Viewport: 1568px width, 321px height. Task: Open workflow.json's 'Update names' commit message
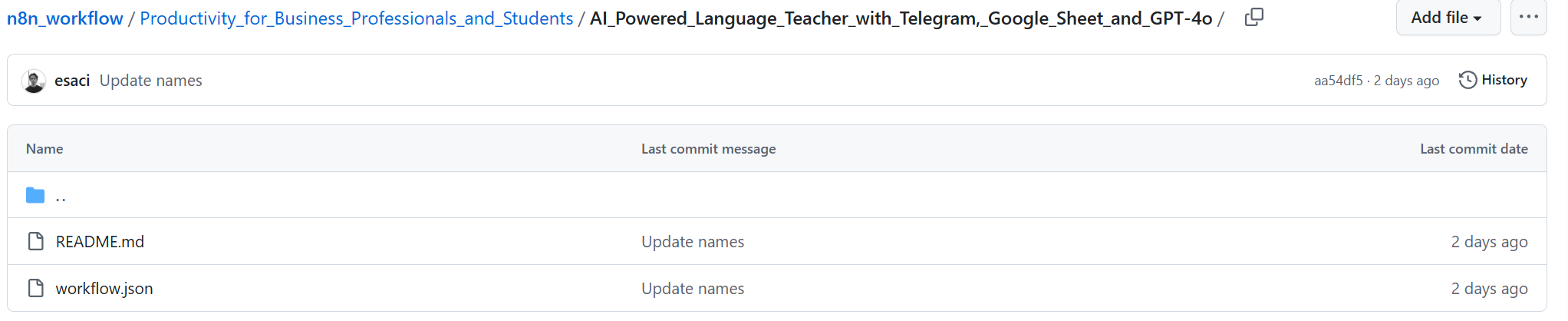[692, 289]
